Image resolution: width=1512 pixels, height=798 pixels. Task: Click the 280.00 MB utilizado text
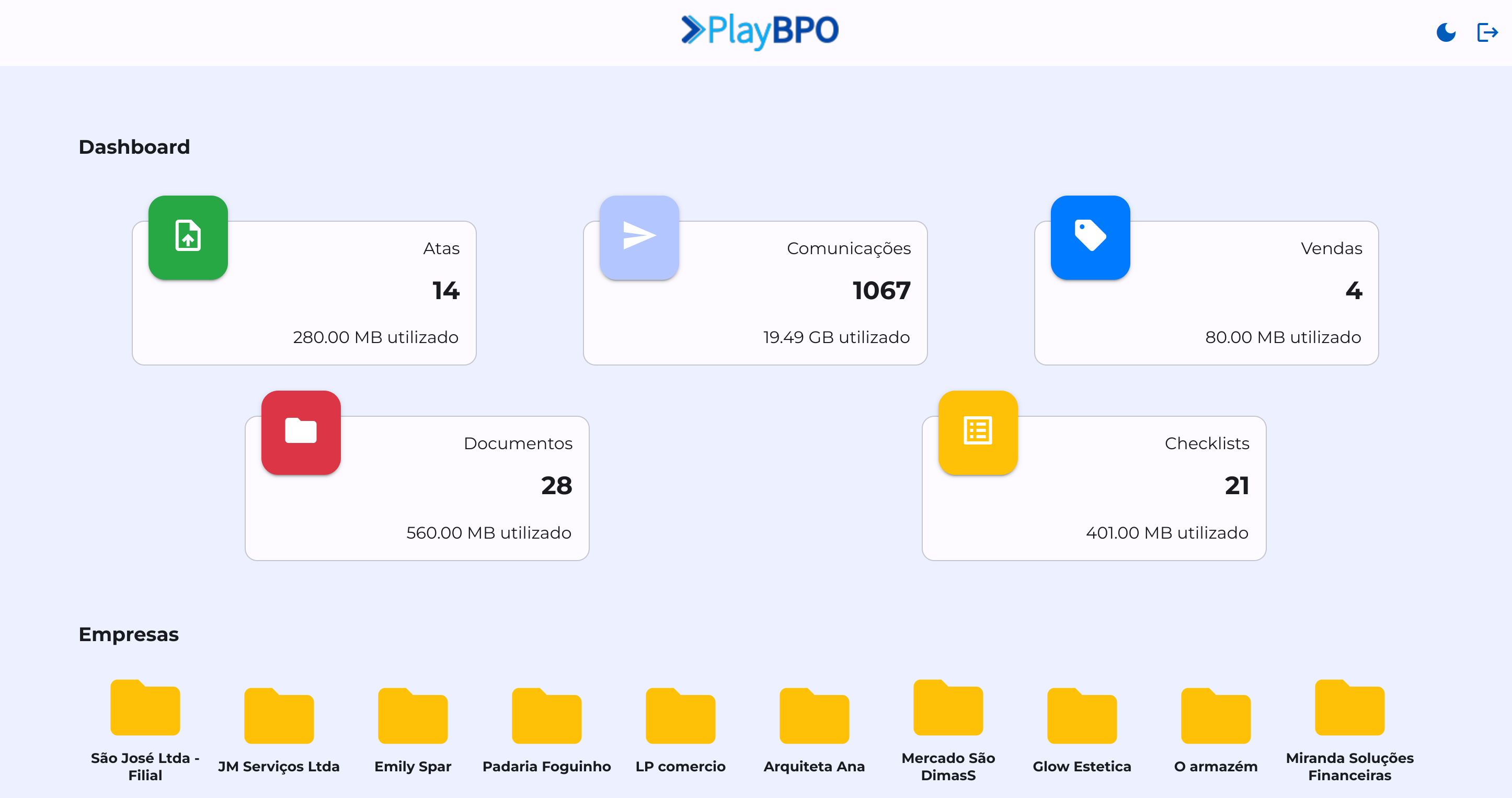(x=376, y=337)
